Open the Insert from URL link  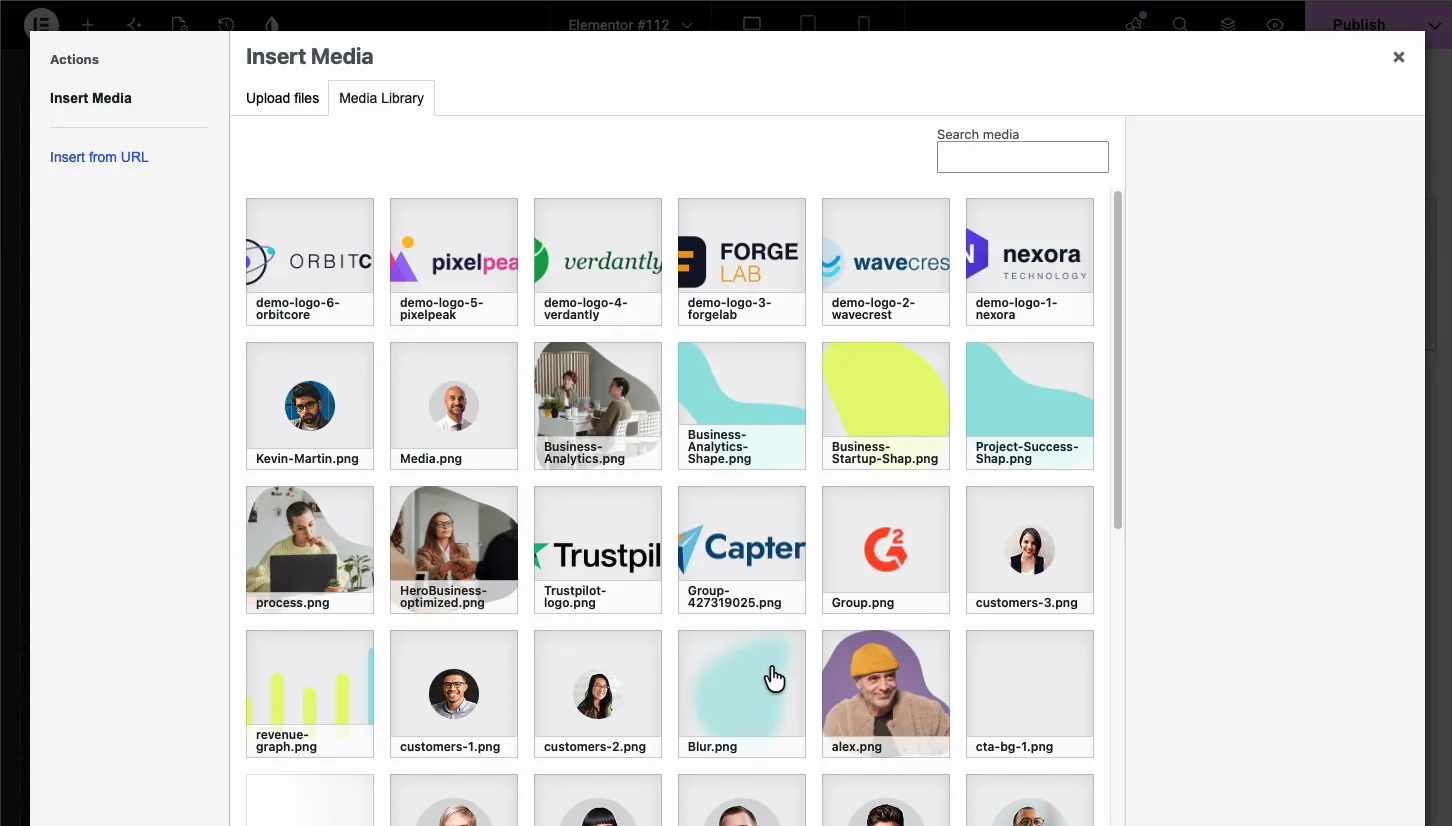pyautogui.click(x=99, y=157)
